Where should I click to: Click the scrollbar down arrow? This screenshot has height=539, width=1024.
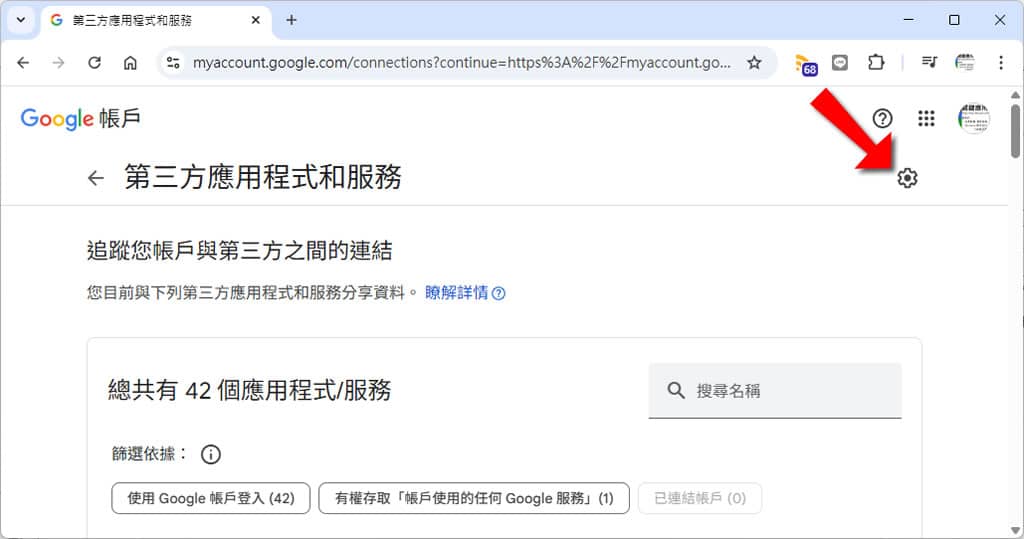[1016, 530]
